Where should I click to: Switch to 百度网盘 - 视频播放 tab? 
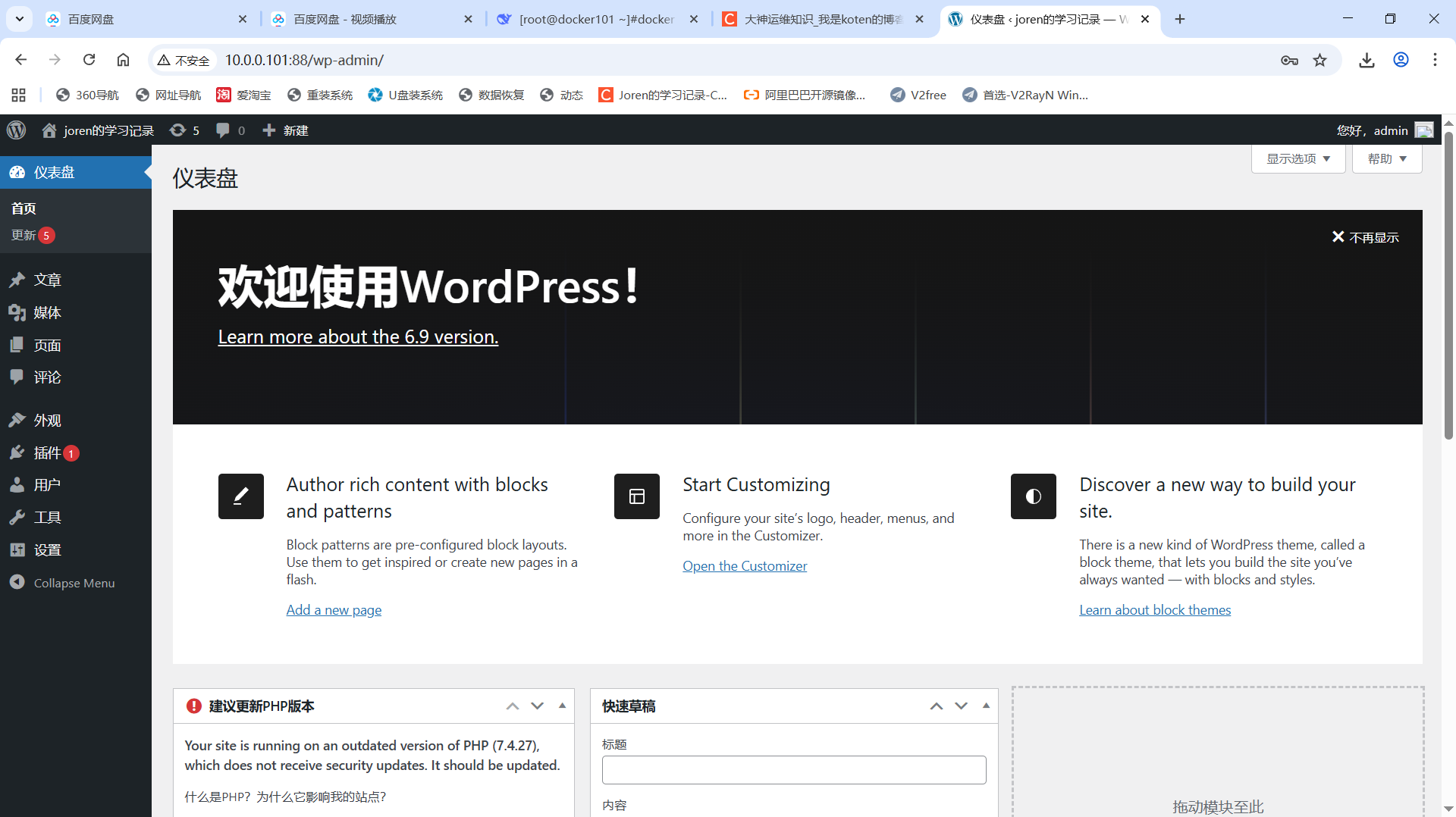[x=372, y=19]
